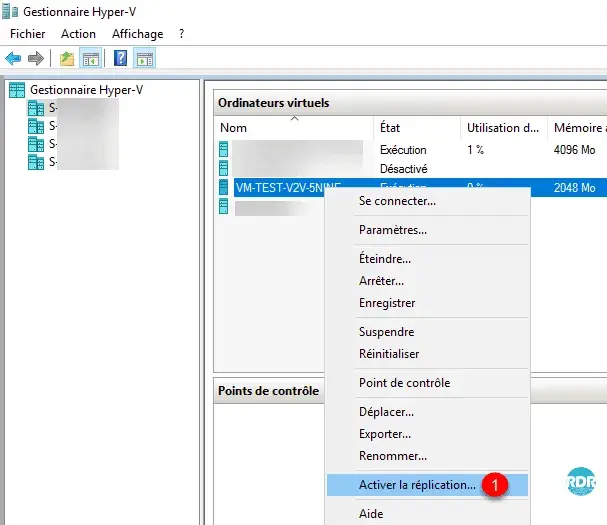The width and height of the screenshot is (607, 525).
Task: Select Paramètres... in the context menu
Action: 393,230
